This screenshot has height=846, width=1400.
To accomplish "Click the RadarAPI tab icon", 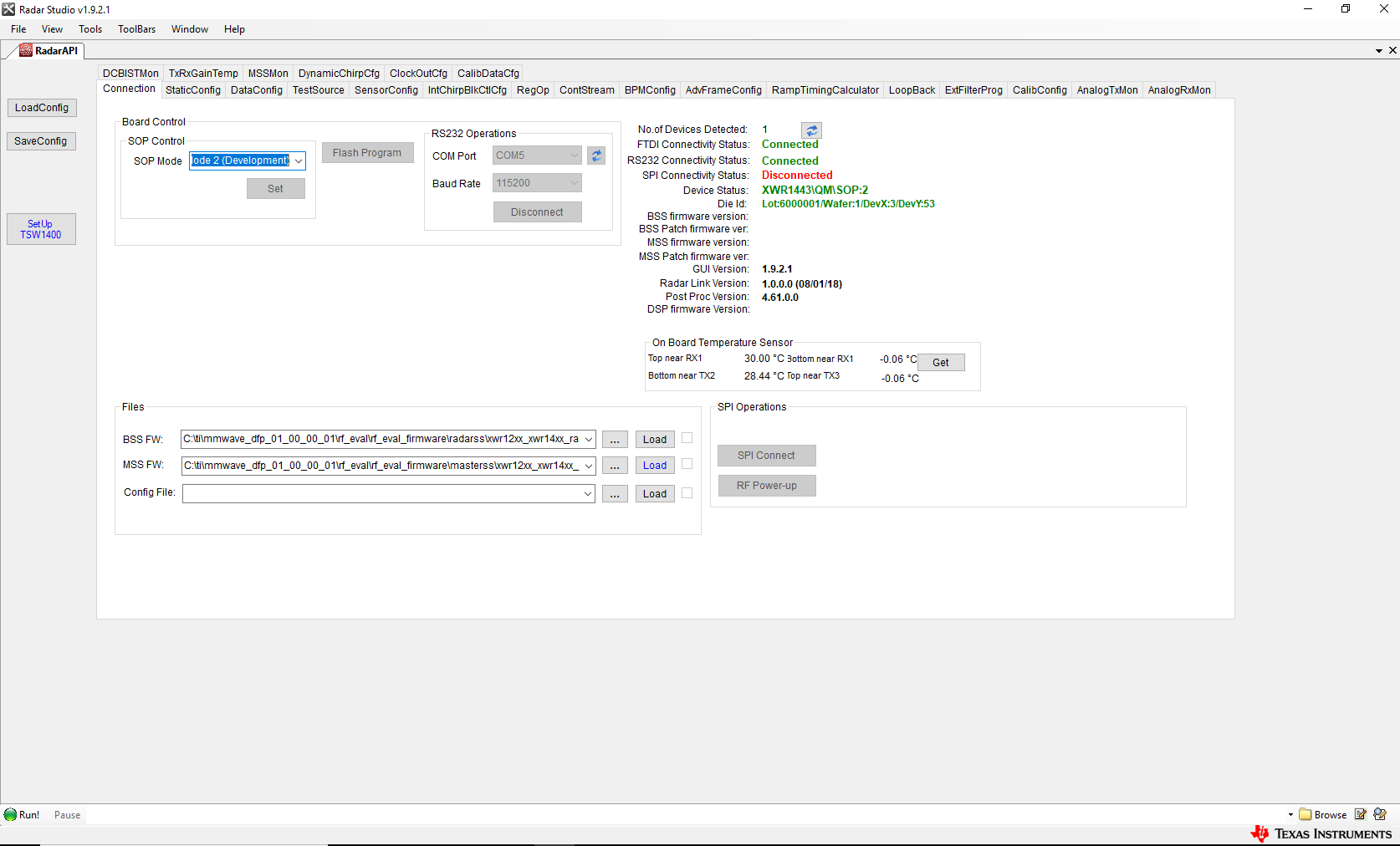I will tap(26, 51).
